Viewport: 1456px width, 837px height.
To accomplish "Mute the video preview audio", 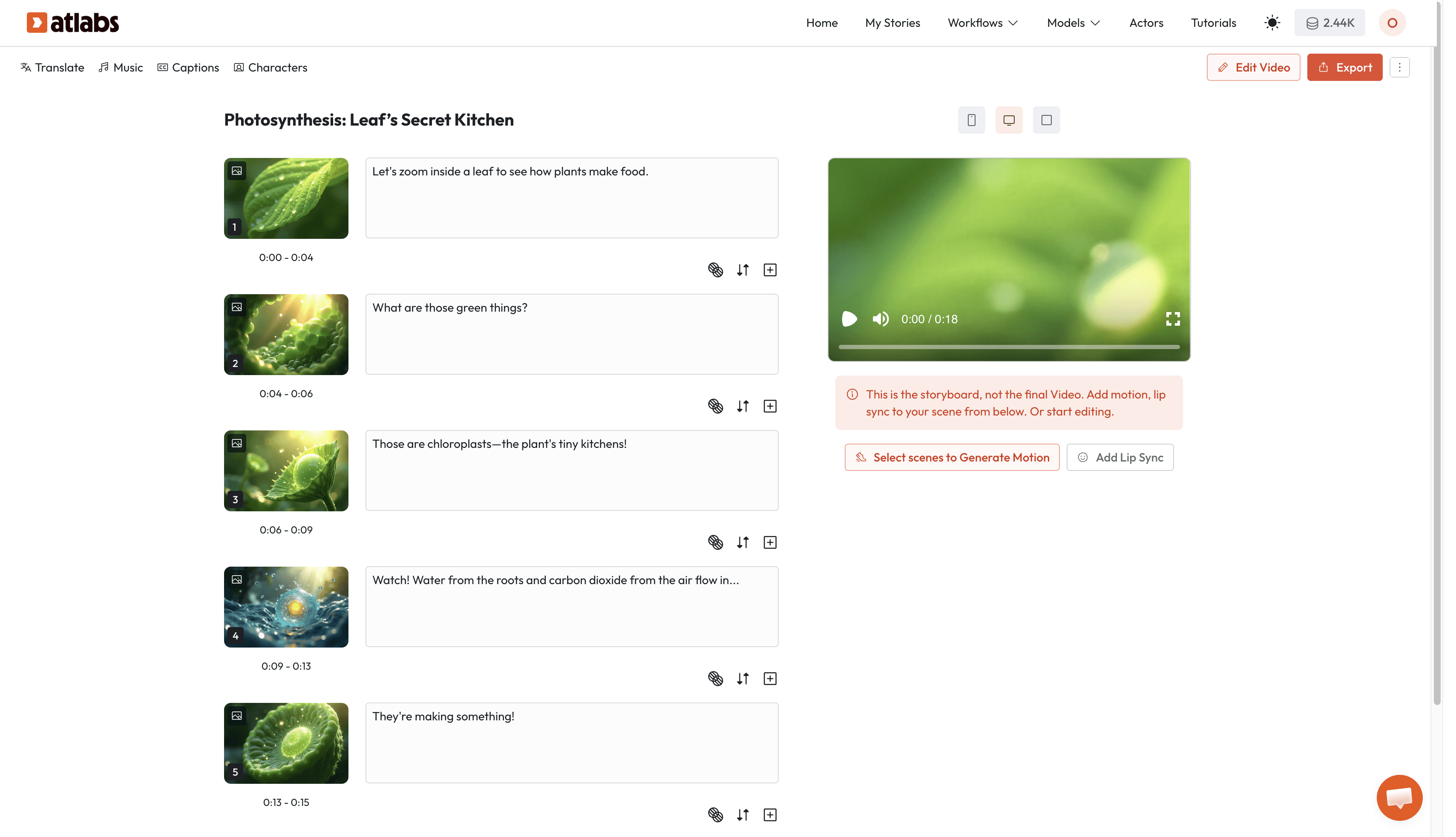I will [x=880, y=319].
